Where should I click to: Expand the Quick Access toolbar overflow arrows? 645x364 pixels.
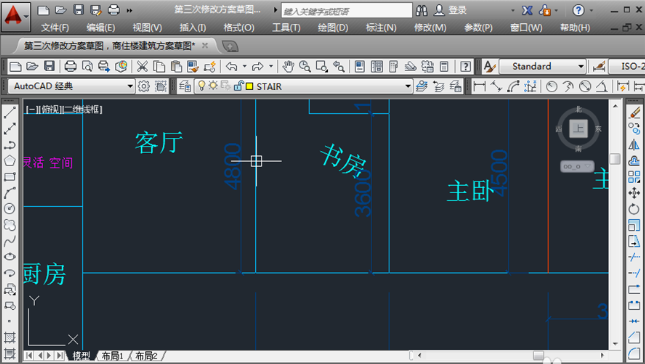130,10
